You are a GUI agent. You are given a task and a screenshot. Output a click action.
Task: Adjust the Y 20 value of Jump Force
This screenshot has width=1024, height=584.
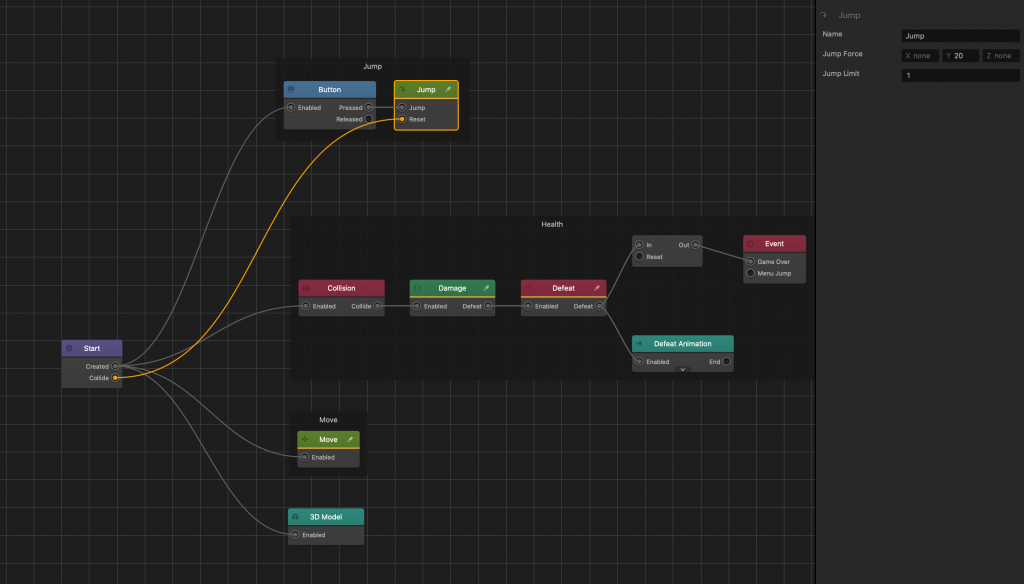(960, 56)
